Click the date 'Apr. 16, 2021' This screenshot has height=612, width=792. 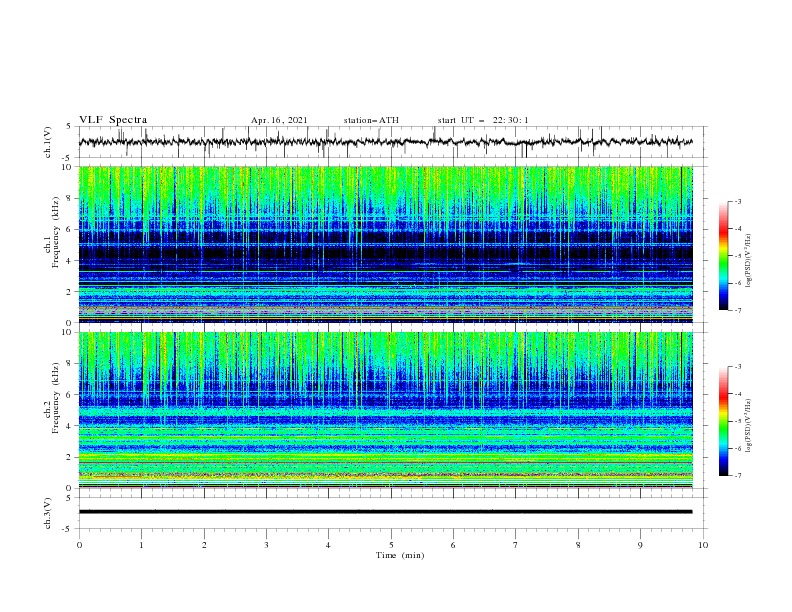coord(279,120)
